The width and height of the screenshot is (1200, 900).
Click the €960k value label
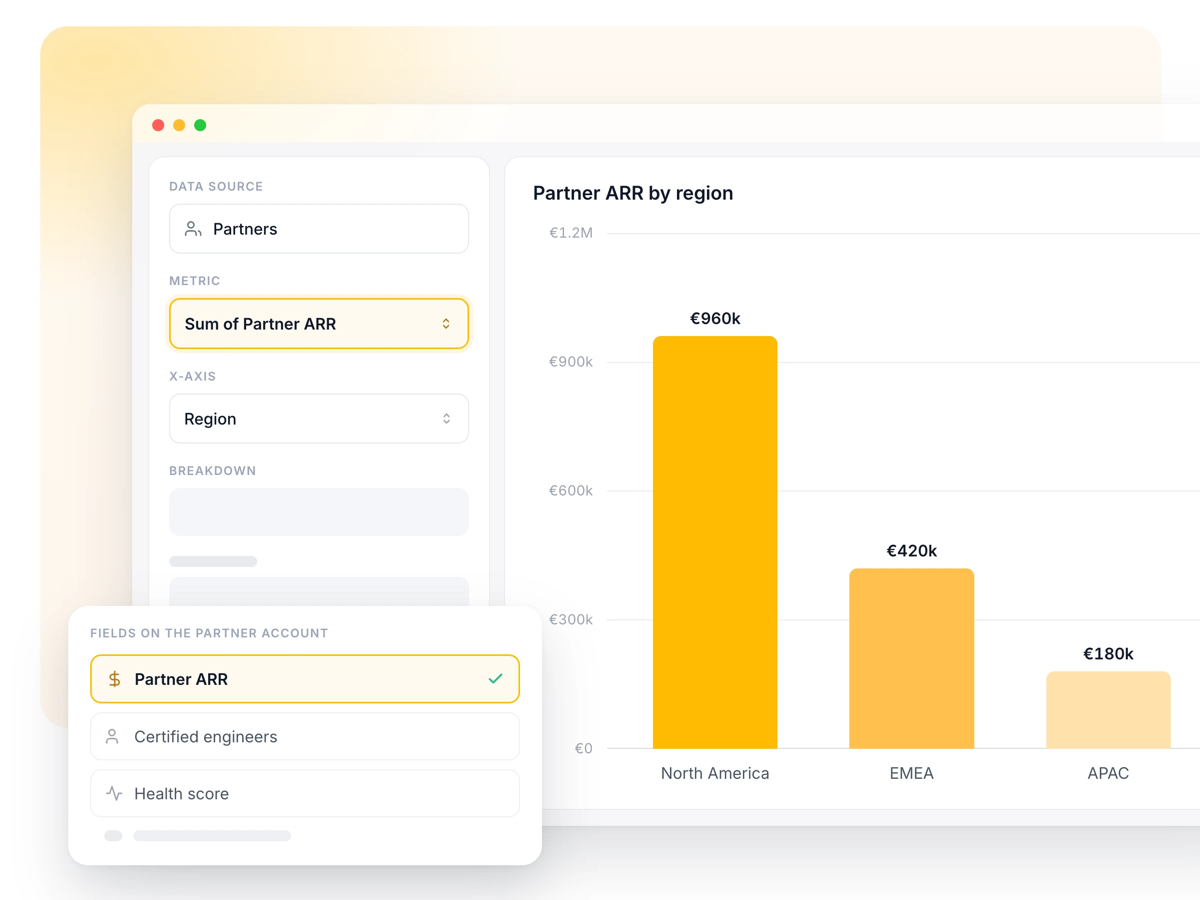point(715,318)
